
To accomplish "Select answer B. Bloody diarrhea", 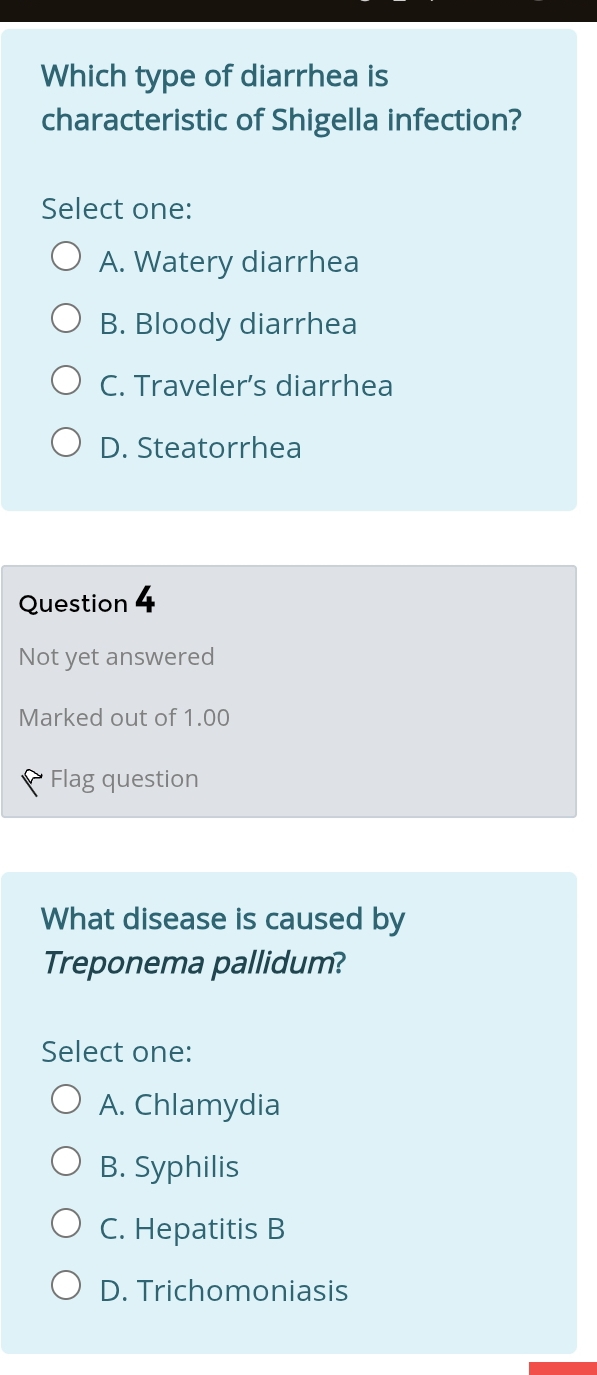I will click(65, 318).
